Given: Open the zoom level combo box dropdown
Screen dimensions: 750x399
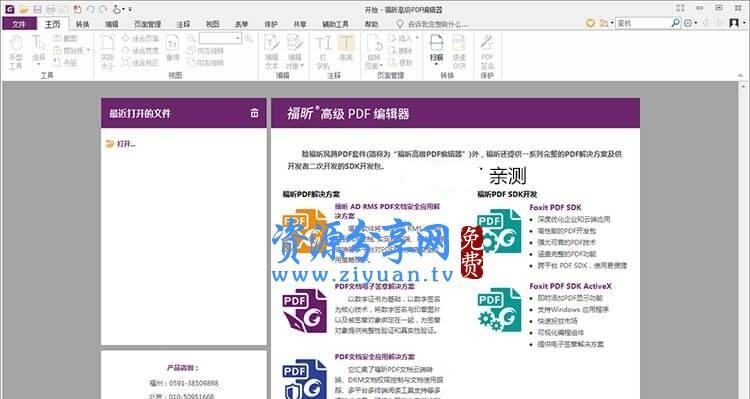Looking at the screenshot, I should click(x=238, y=38).
